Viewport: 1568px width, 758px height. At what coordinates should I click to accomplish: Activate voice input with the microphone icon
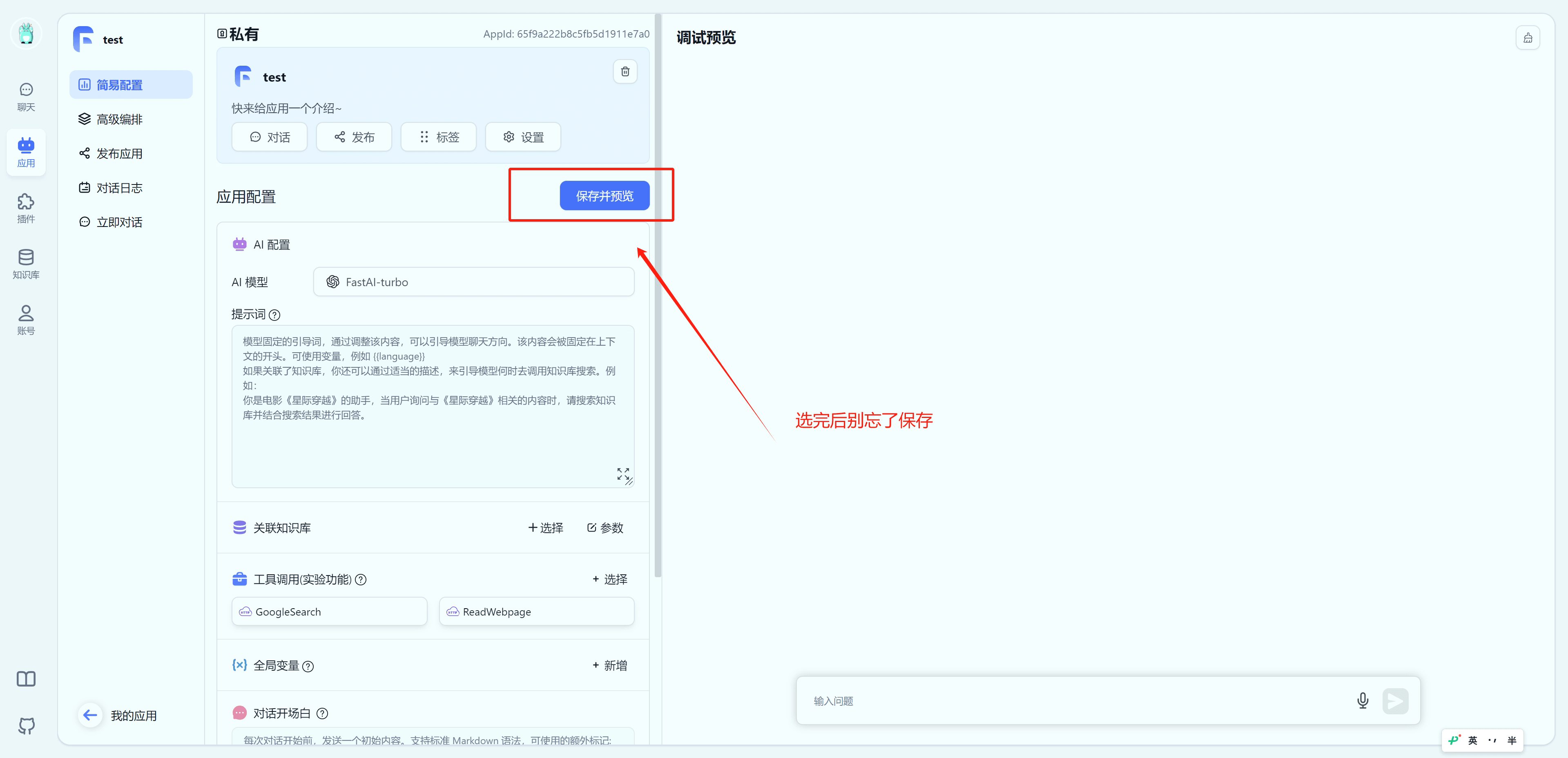pos(1363,701)
